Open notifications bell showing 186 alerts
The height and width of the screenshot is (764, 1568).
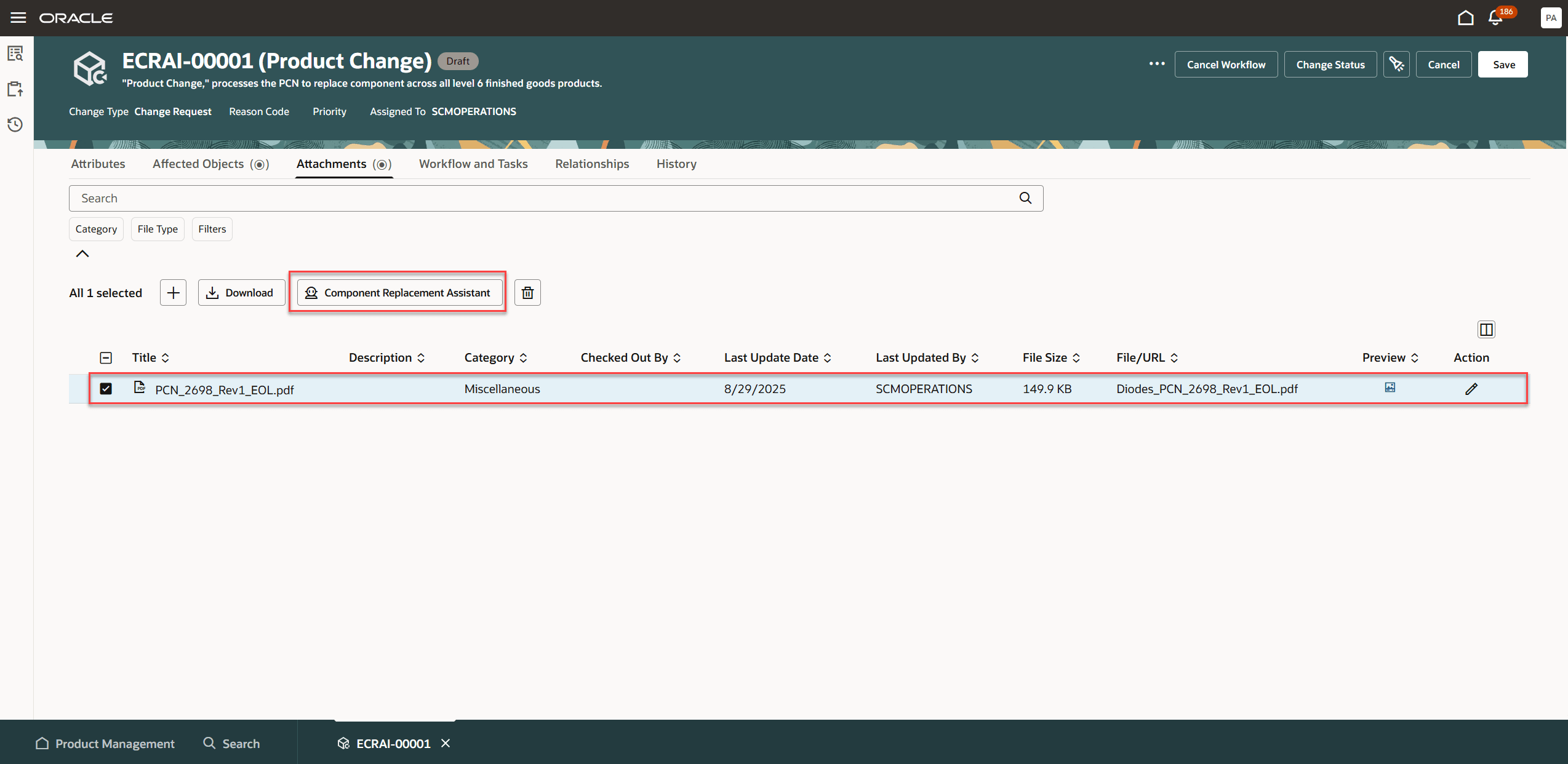click(1495, 18)
